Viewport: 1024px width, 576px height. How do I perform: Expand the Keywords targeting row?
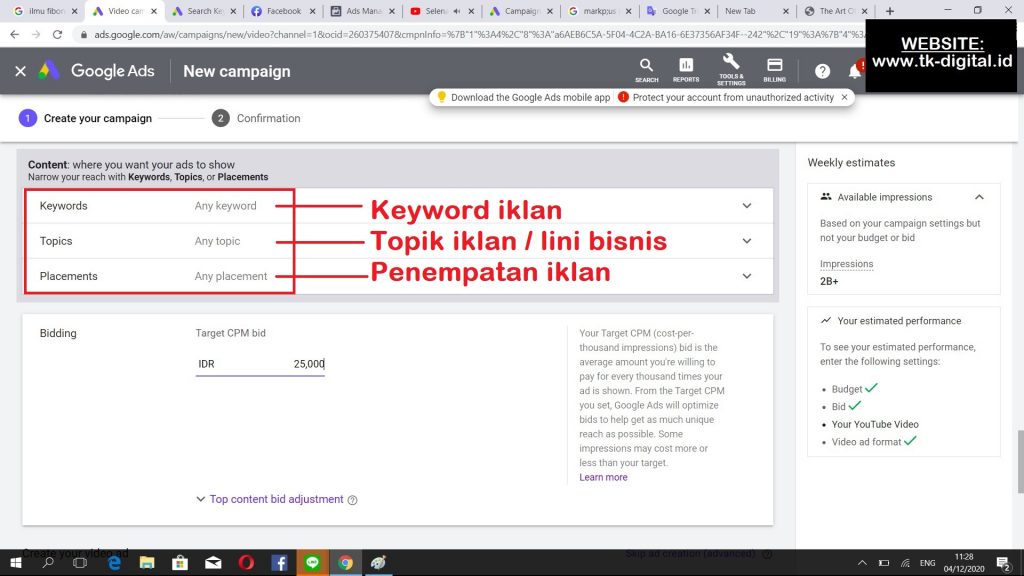[746, 206]
